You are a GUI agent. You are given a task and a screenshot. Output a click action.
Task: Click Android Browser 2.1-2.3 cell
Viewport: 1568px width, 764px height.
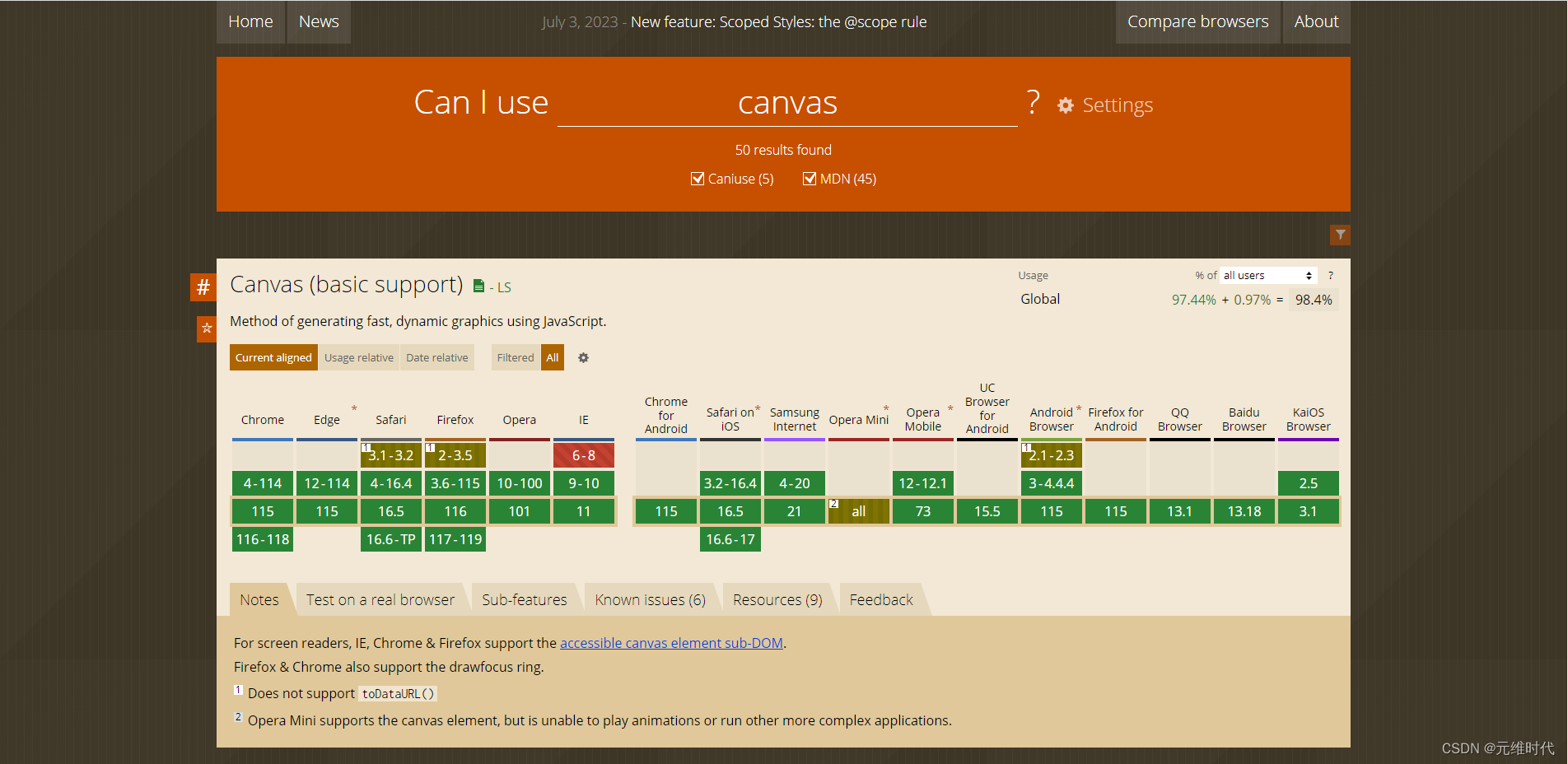coord(1052,455)
